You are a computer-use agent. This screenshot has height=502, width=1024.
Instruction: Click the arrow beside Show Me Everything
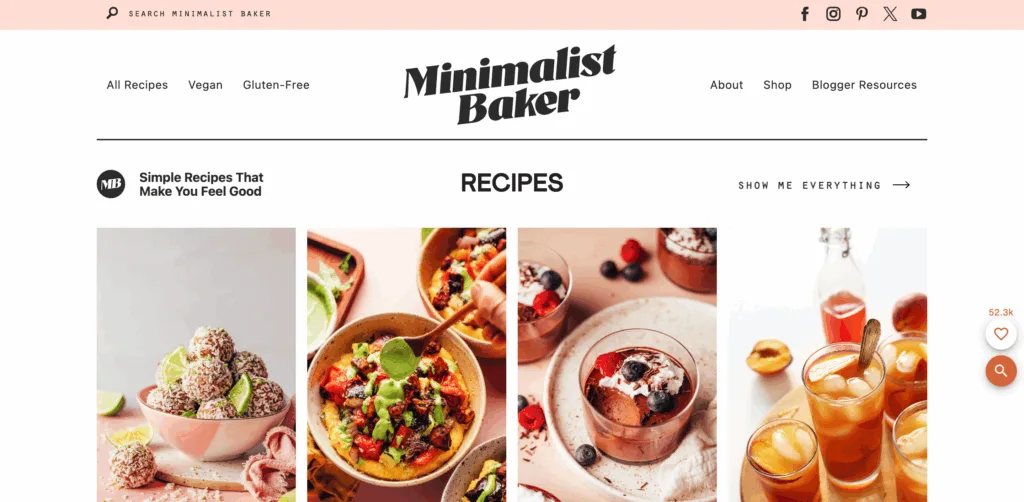(x=901, y=185)
